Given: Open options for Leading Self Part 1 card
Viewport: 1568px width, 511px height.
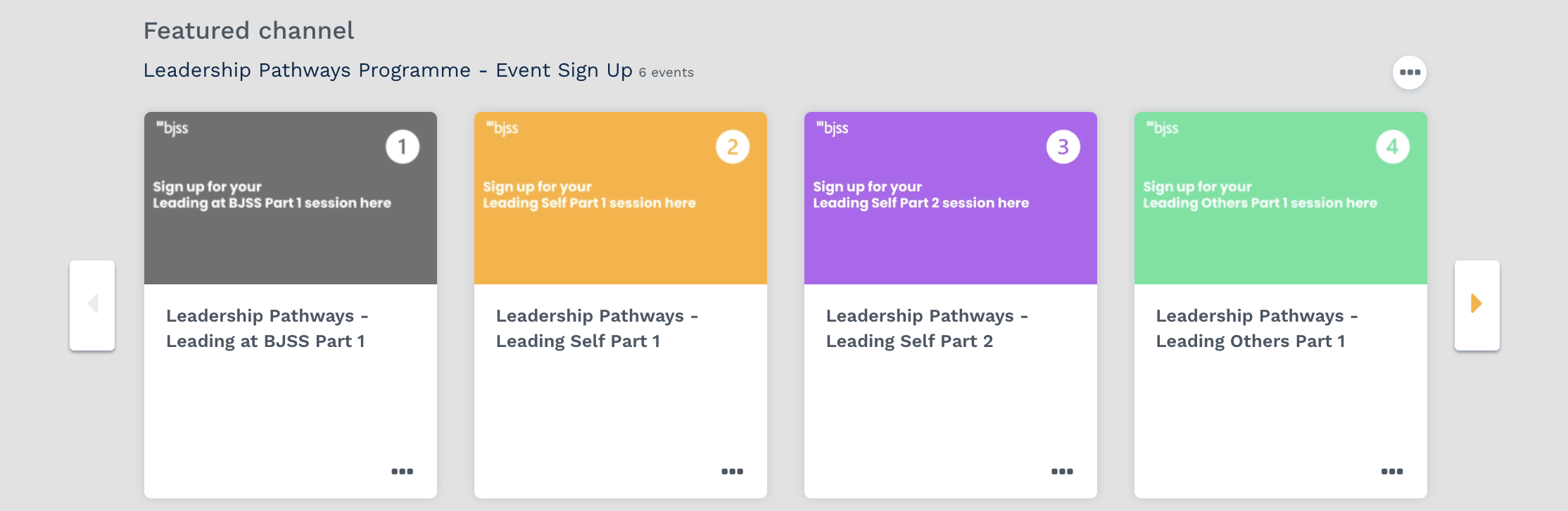Looking at the screenshot, I should [x=732, y=472].
